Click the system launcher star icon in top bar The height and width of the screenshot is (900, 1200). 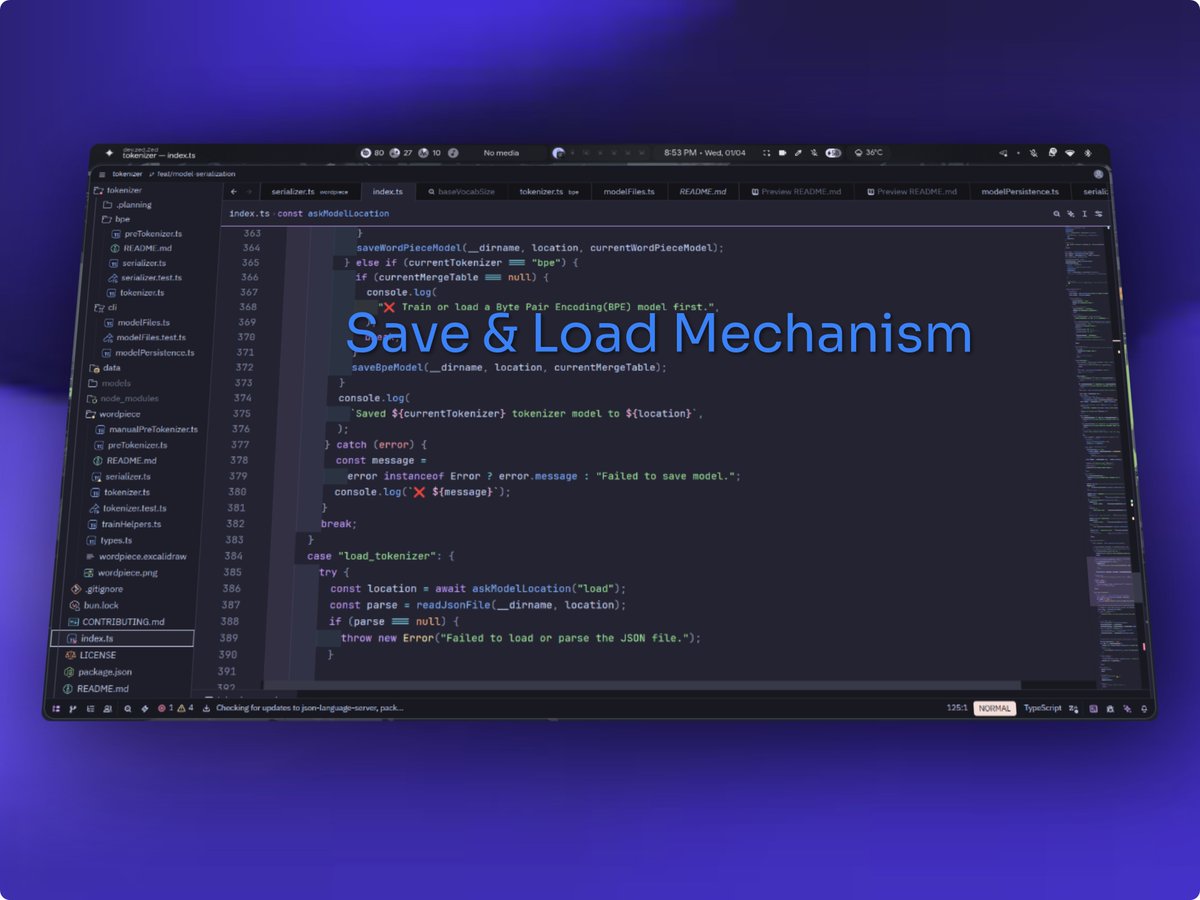107,153
